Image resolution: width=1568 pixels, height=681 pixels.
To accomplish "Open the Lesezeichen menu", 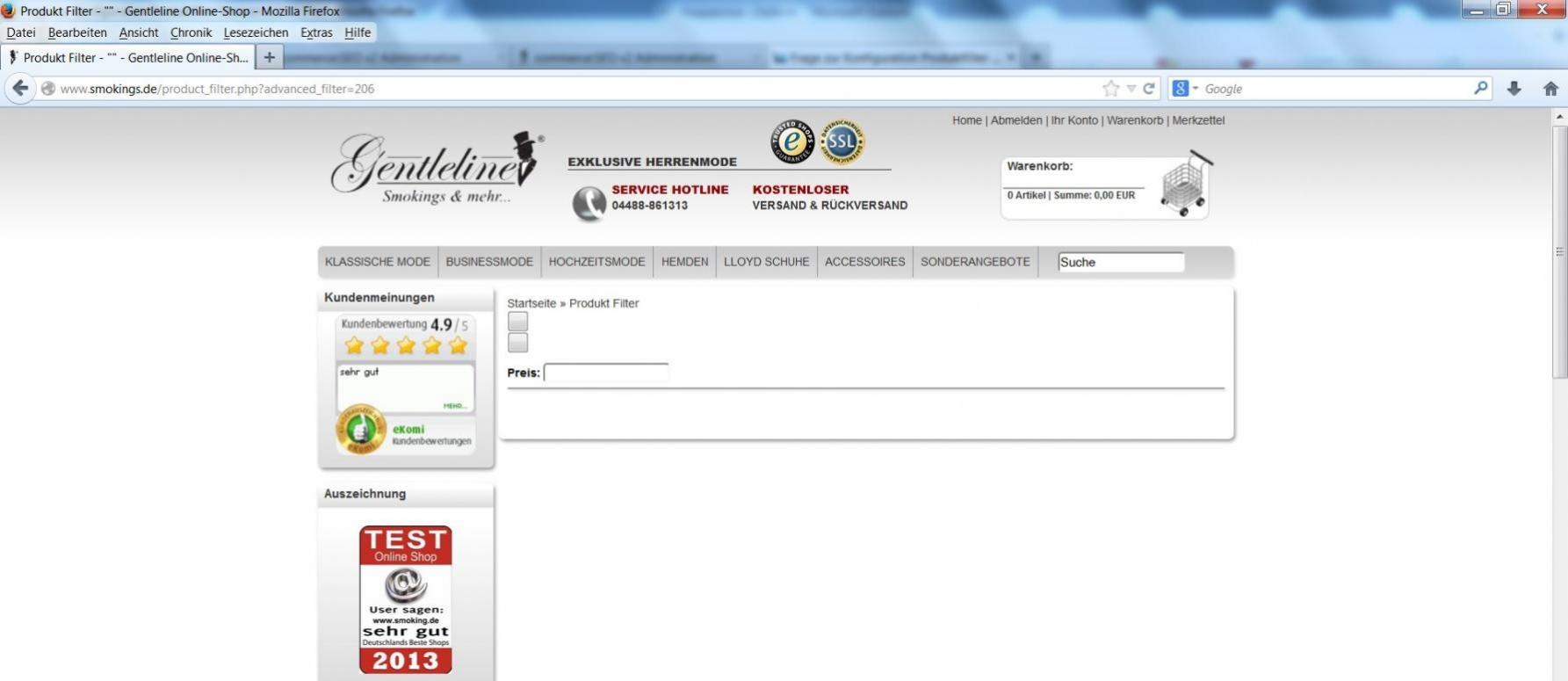I will pos(256,33).
